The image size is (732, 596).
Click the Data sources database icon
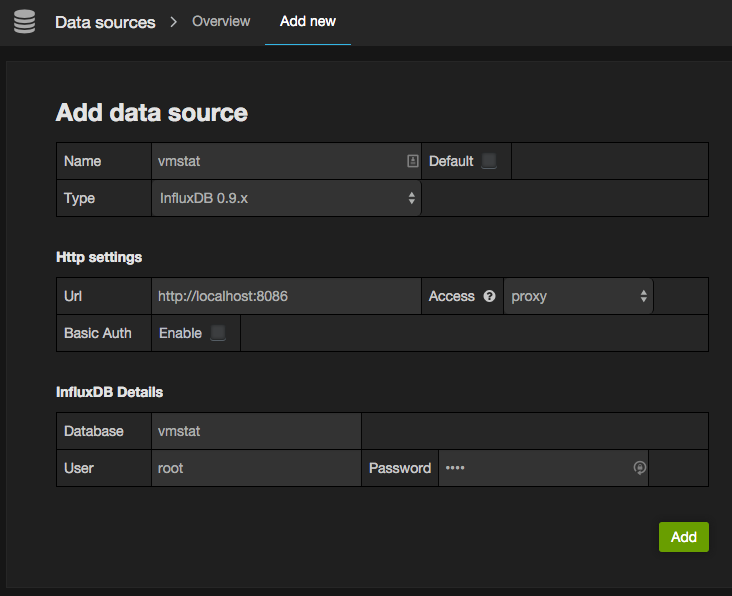[24, 22]
